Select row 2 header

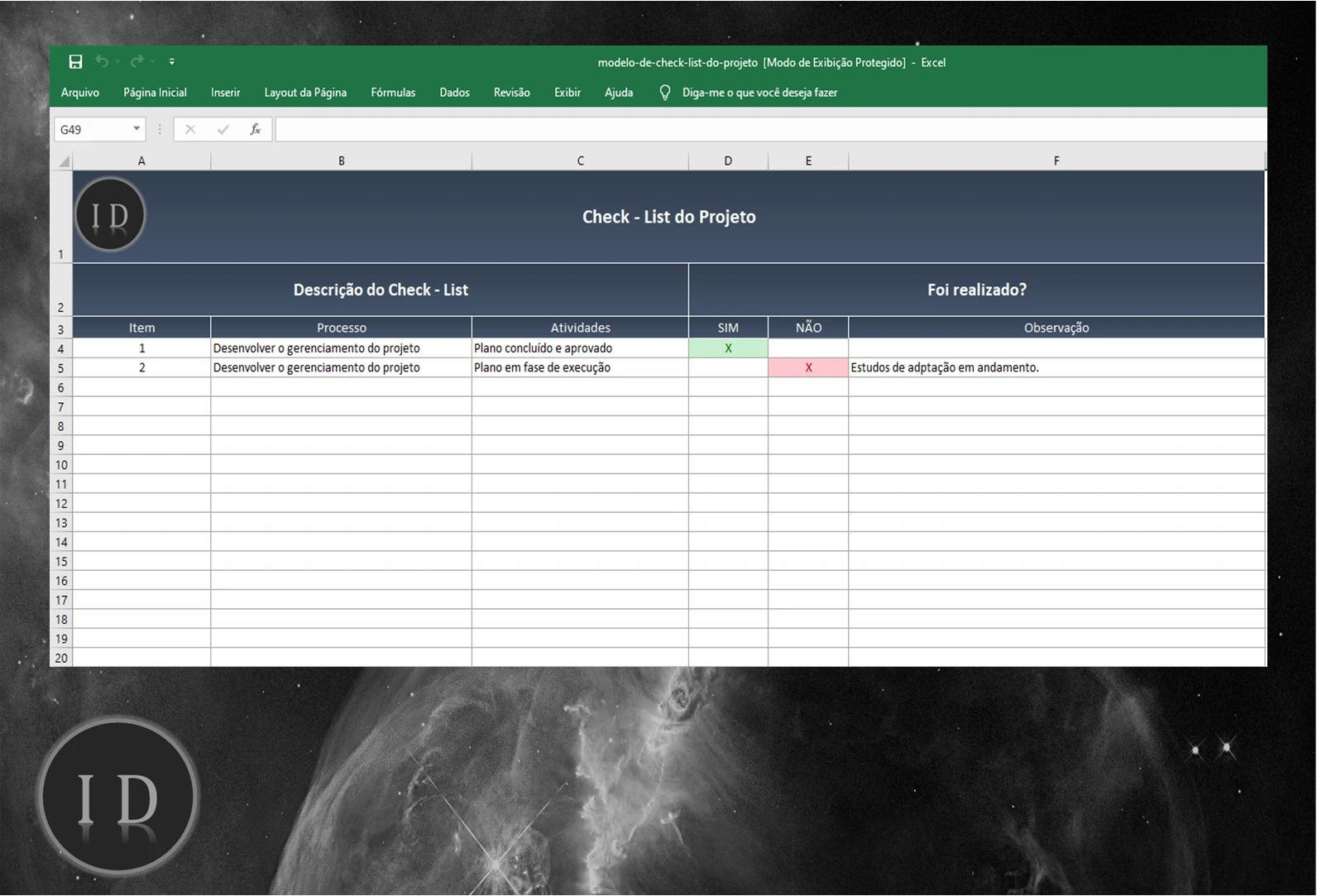(x=61, y=290)
